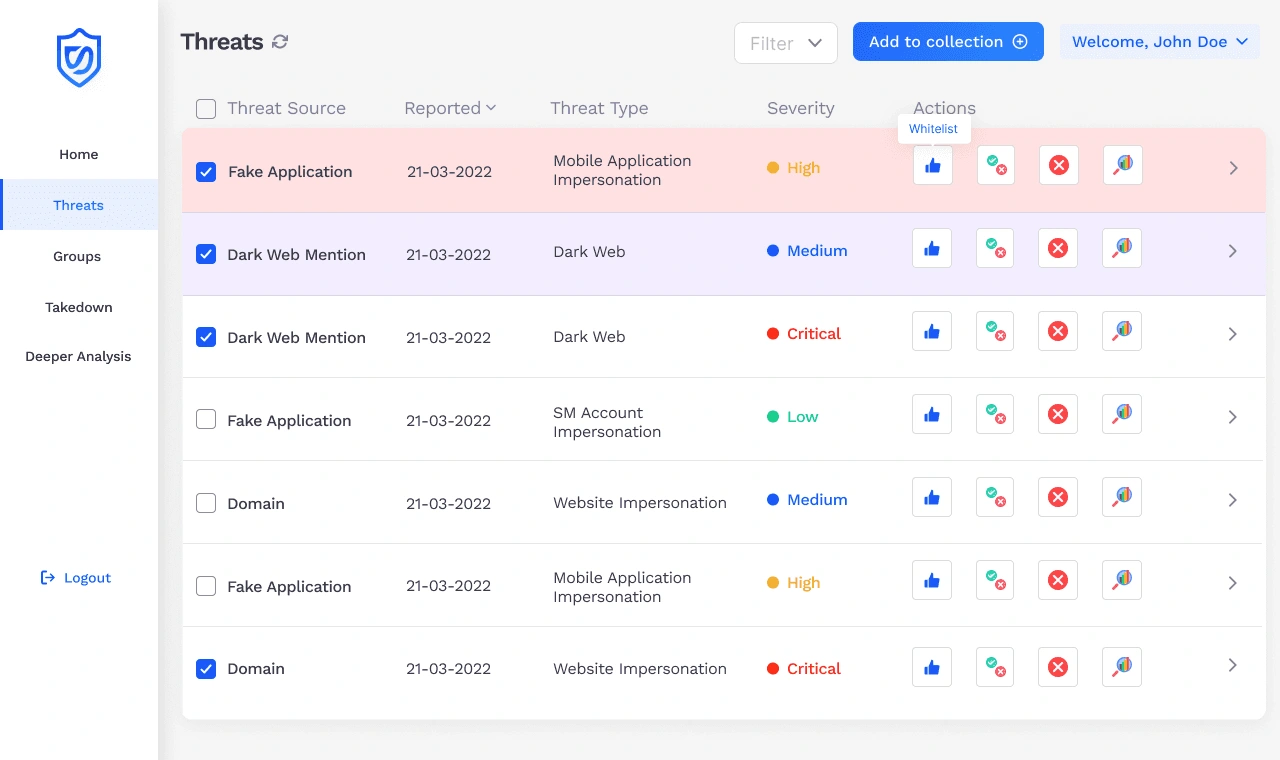Click check-and-cross icon in Fake Application Low row
Viewport: 1280px width, 760px height.
coord(995,414)
